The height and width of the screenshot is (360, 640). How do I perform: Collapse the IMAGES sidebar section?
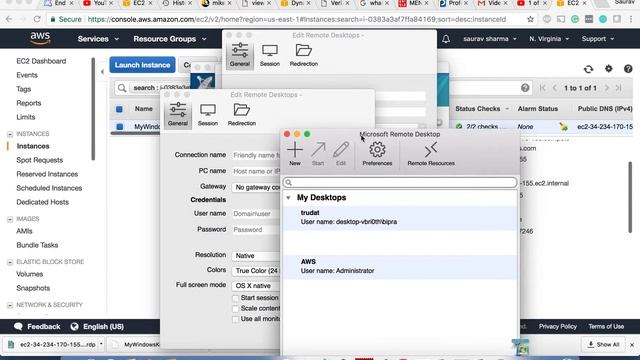[x=10, y=219]
